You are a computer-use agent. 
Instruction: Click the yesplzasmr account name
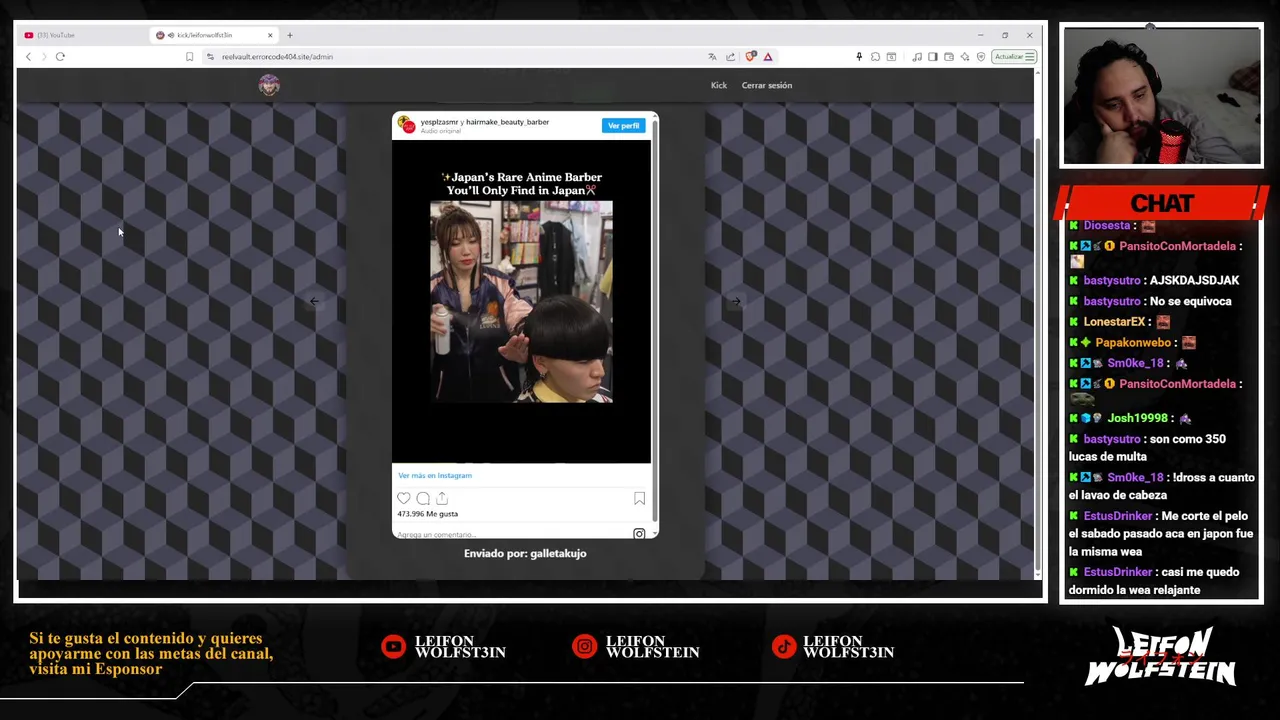(x=439, y=122)
